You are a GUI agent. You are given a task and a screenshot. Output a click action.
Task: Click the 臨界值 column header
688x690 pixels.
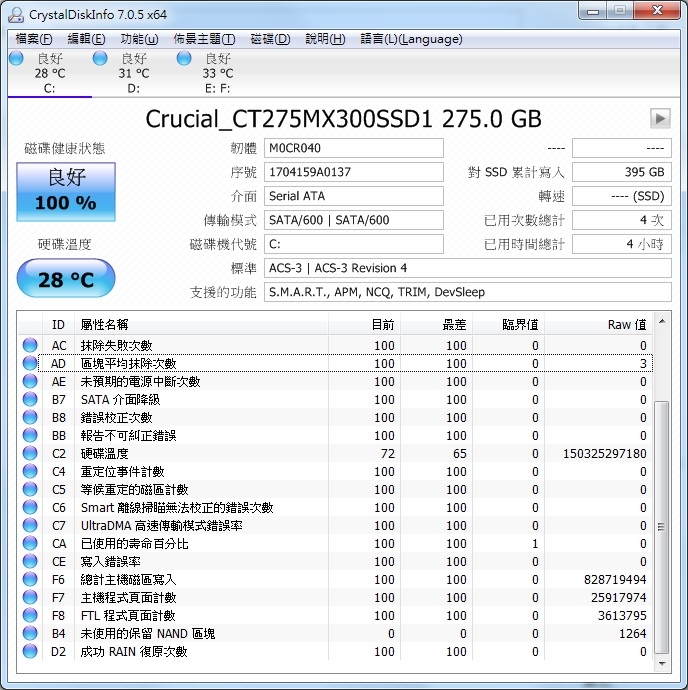click(x=509, y=325)
